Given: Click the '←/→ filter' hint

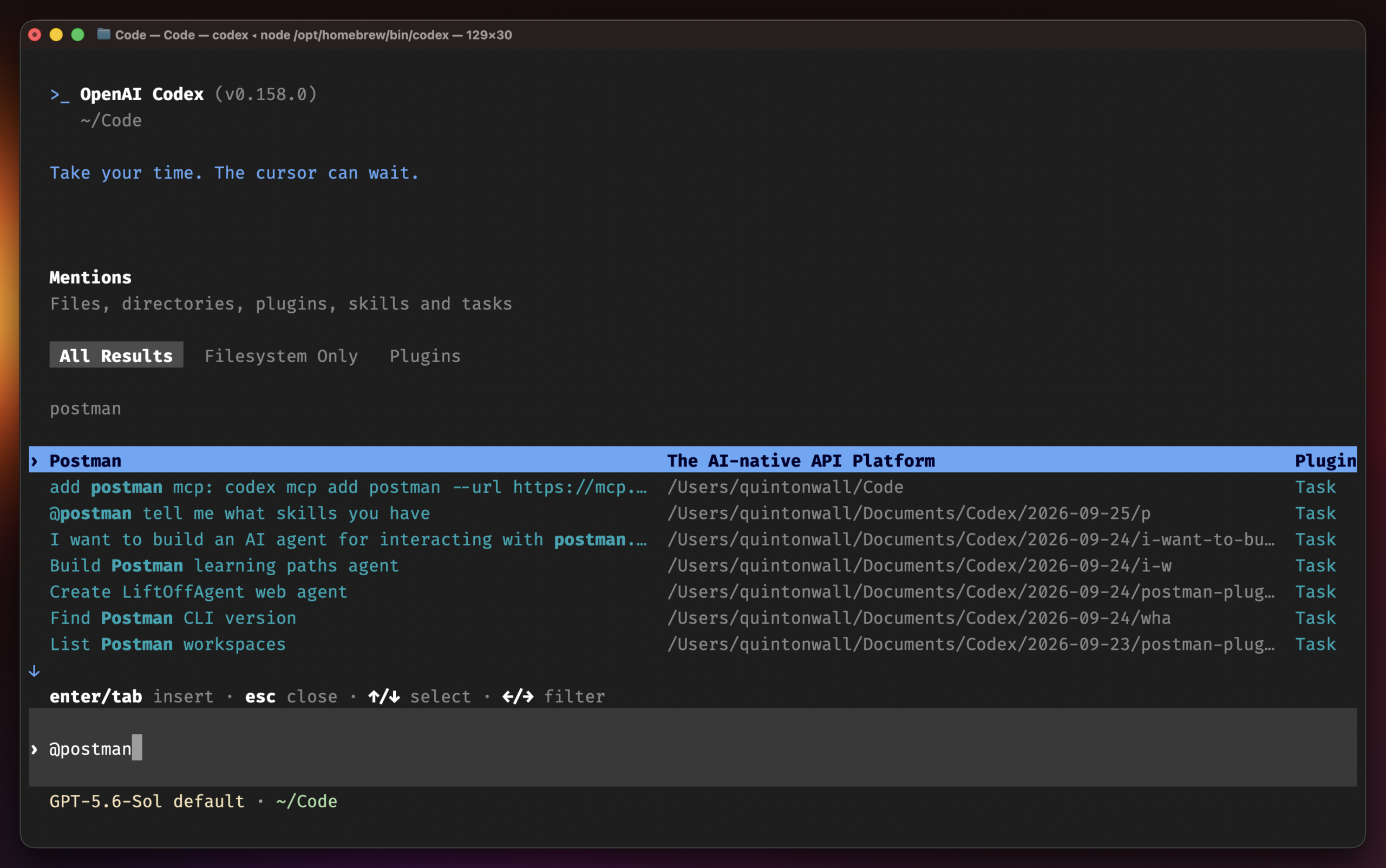Looking at the screenshot, I should (x=554, y=696).
